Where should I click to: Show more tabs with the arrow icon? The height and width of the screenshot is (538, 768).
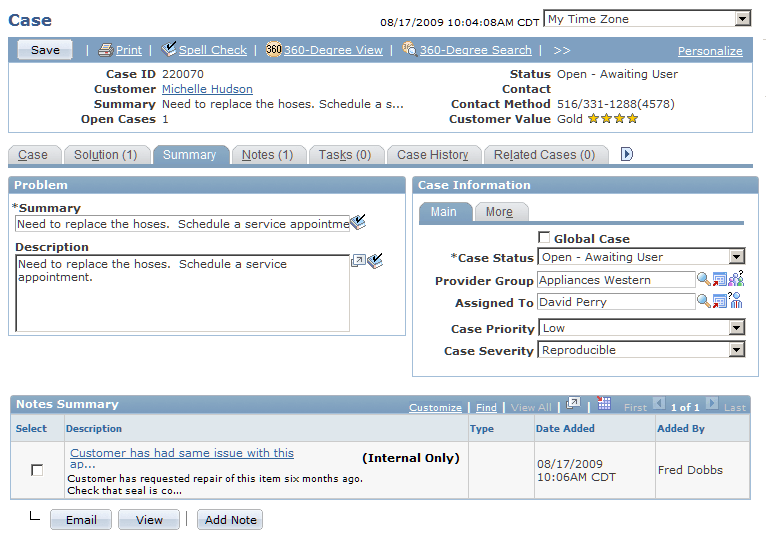click(x=626, y=154)
